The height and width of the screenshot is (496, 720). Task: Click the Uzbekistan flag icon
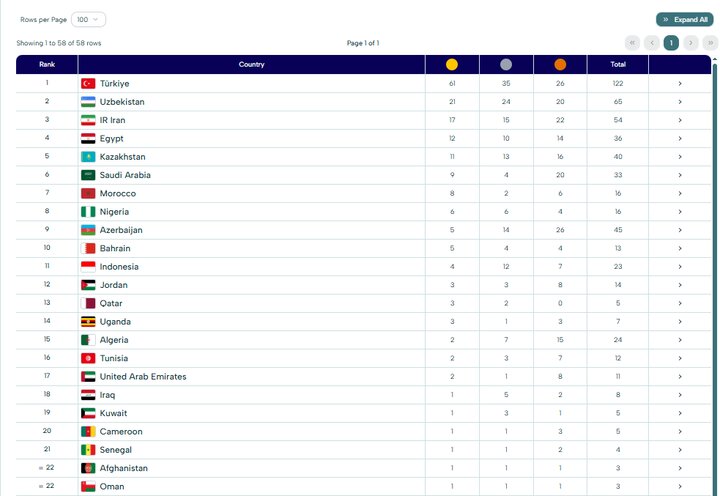[x=88, y=102]
